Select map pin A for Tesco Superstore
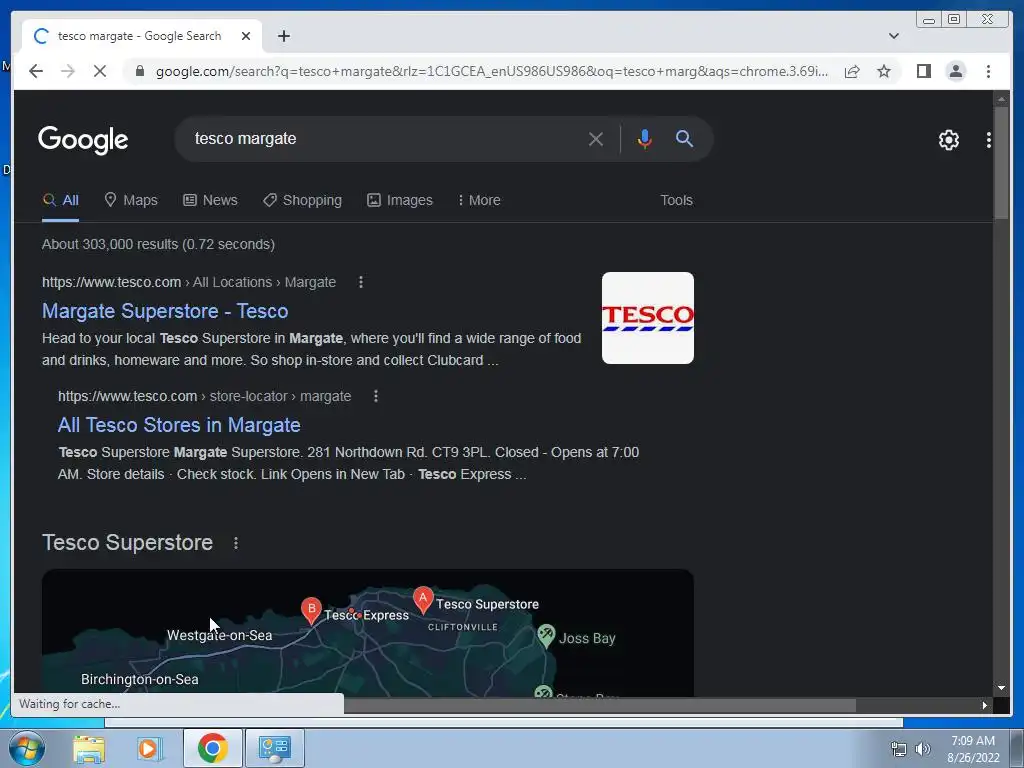Viewport: 1024px width, 768px height. (423, 600)
